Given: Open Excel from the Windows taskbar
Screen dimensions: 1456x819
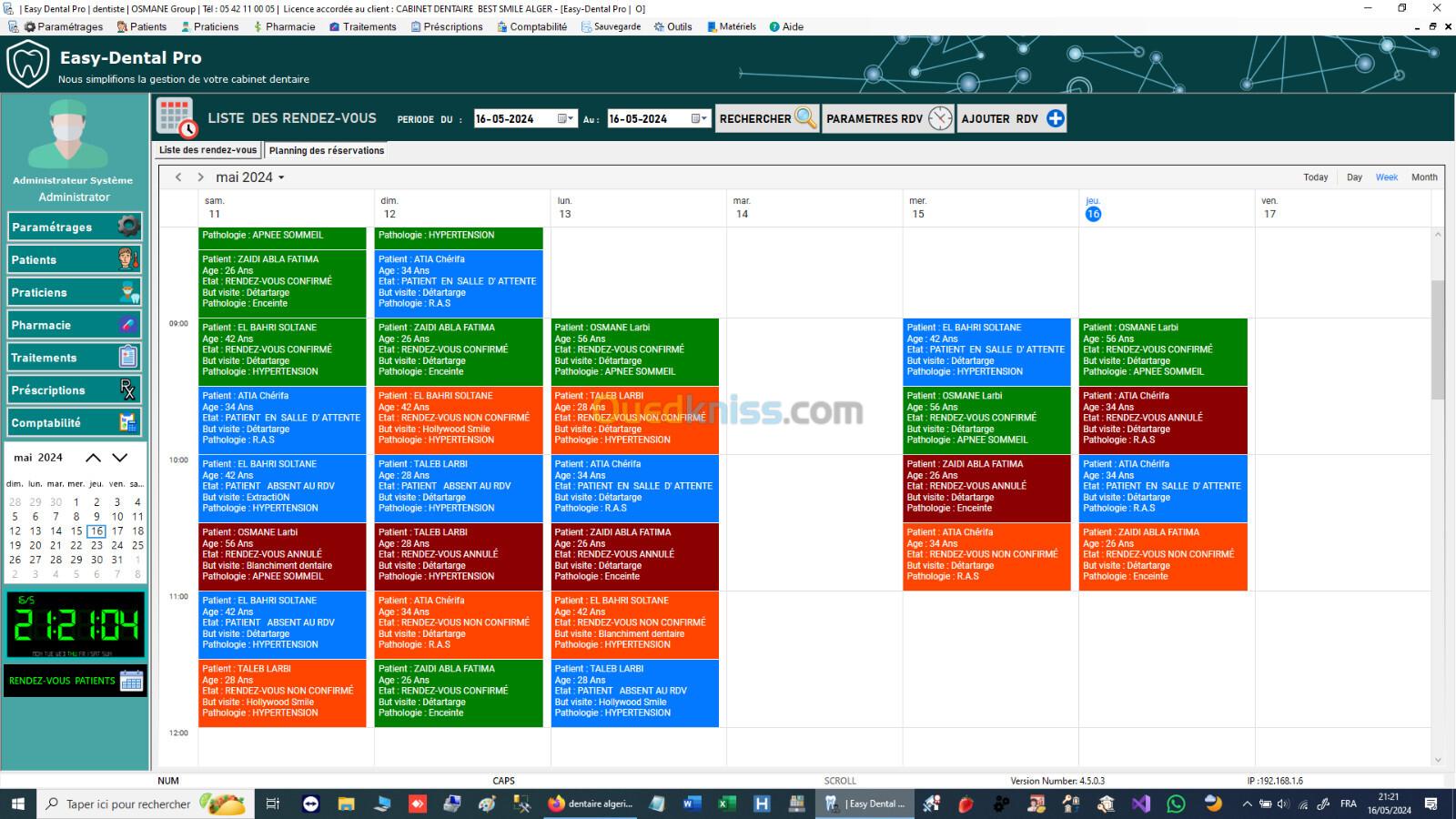Looking at the screenshot, I should point(725,804).
